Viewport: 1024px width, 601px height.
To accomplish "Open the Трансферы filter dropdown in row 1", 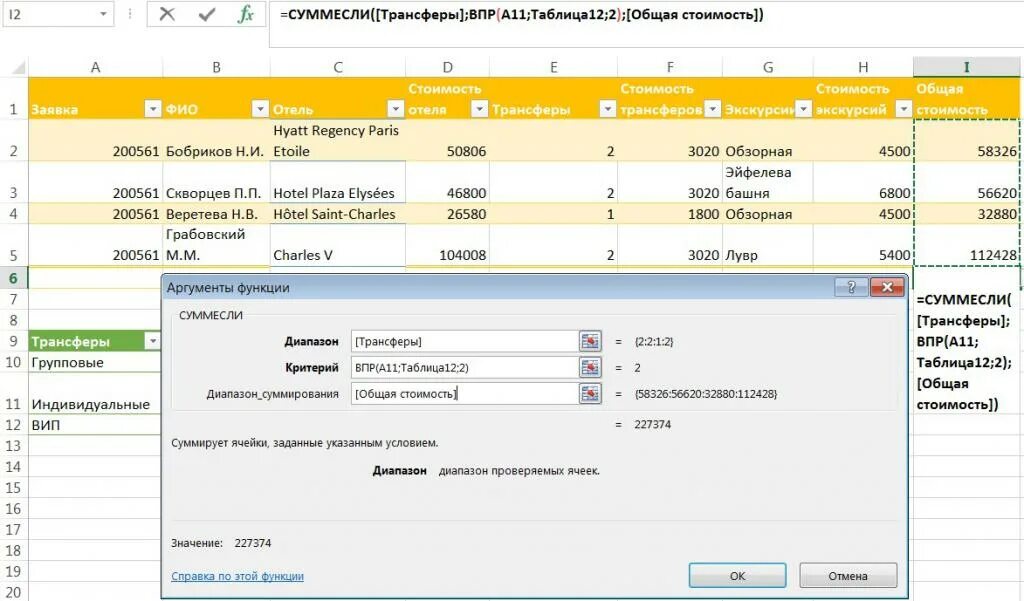I will (607, 109).
